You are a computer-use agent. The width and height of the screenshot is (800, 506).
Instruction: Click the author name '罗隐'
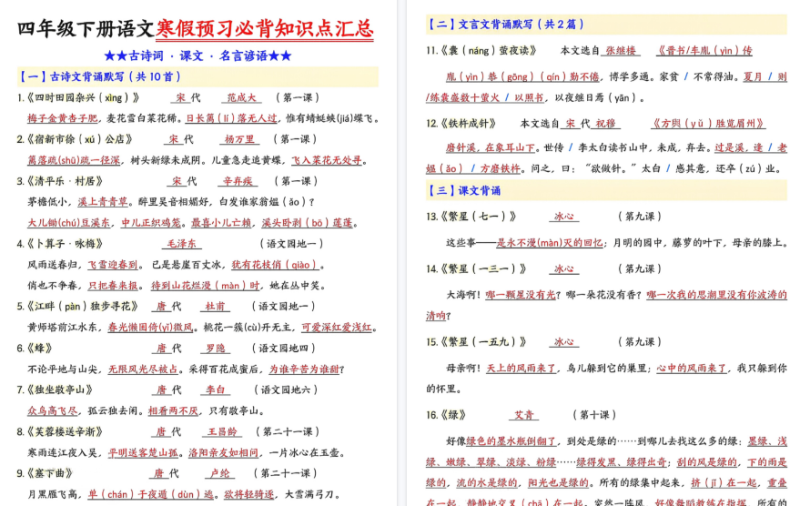click(215, 348)
